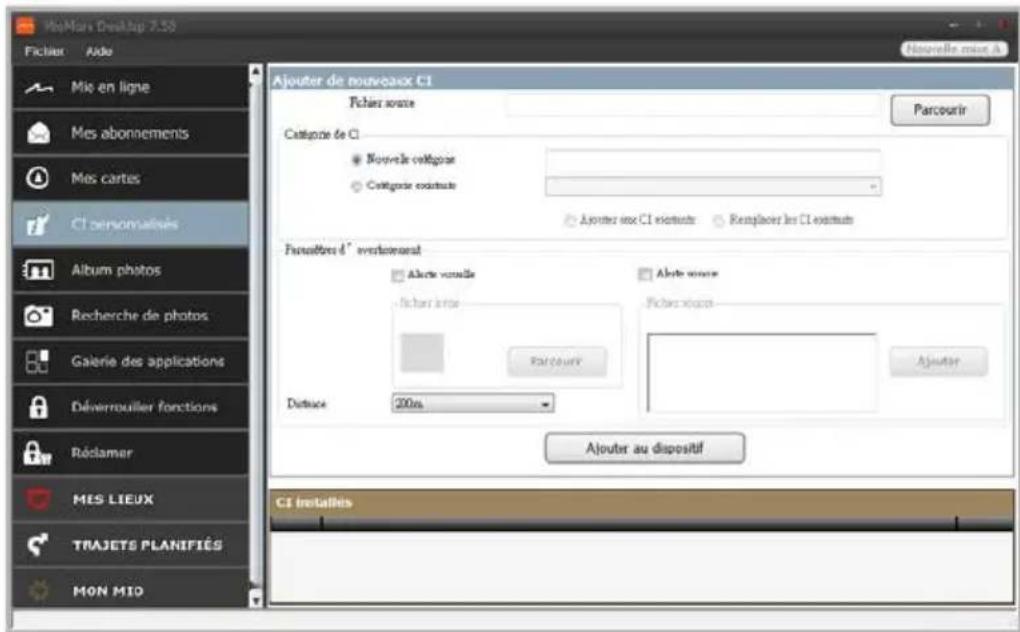Open the Fichier menu
This screenshot has height=632, width=1020.
click(x=44, y=51)
